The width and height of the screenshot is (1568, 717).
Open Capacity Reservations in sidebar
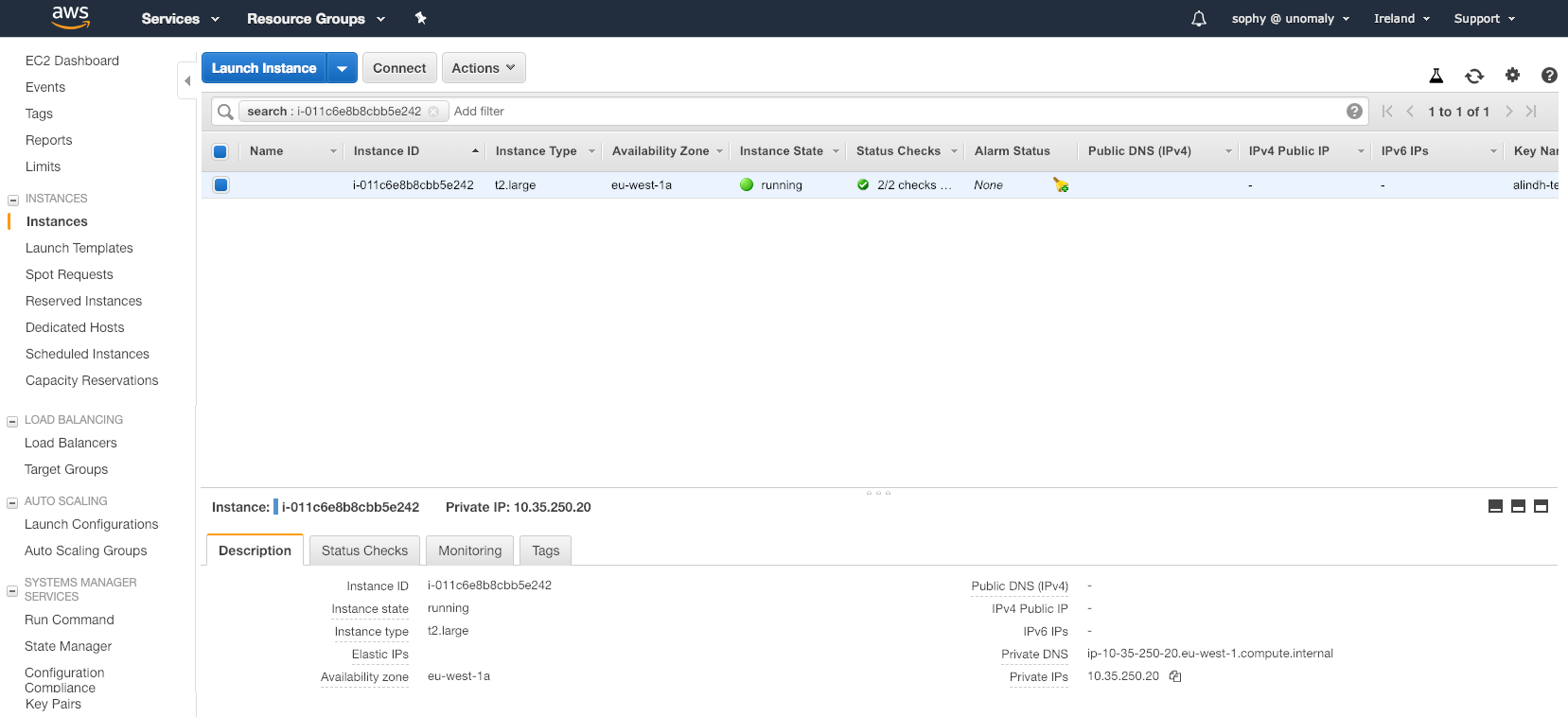click(x=92, y=380)
